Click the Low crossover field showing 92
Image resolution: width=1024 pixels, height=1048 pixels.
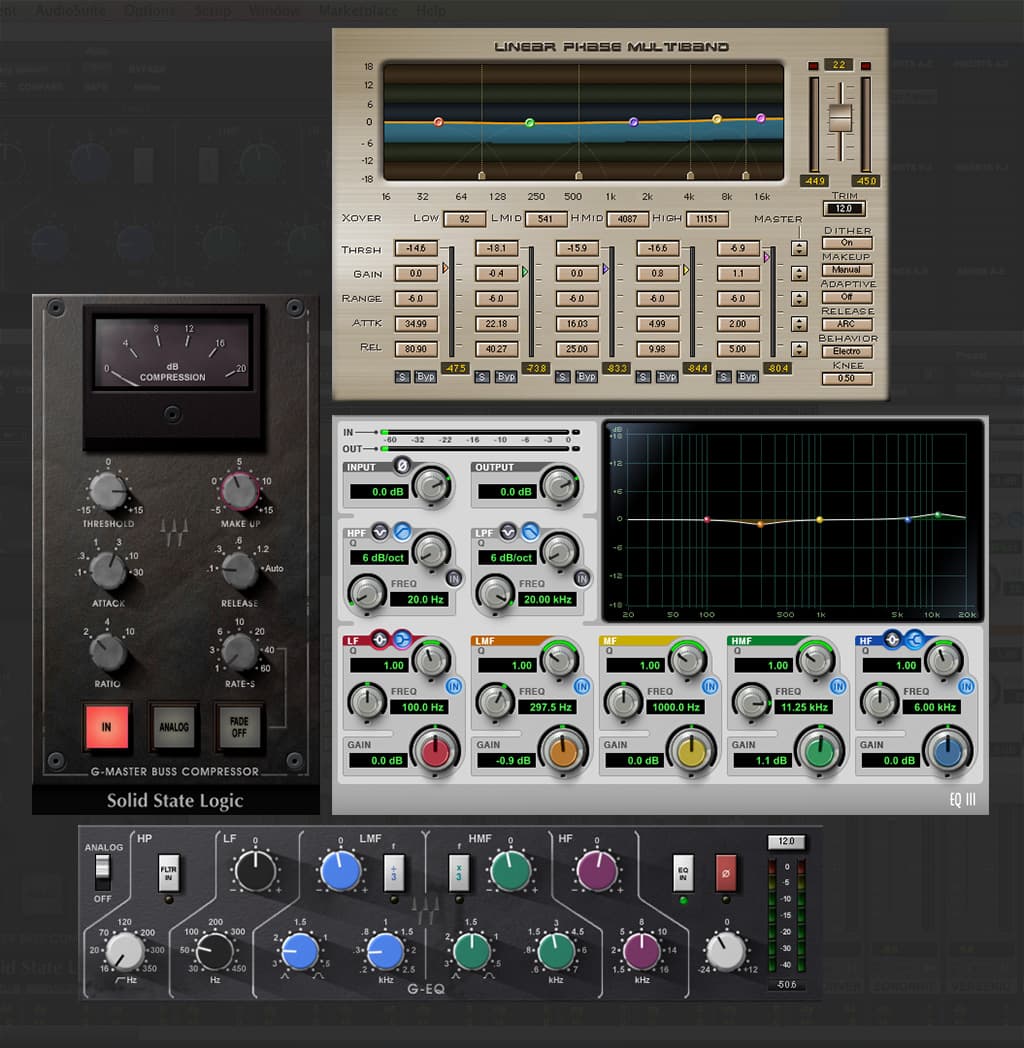pos(465,219)
